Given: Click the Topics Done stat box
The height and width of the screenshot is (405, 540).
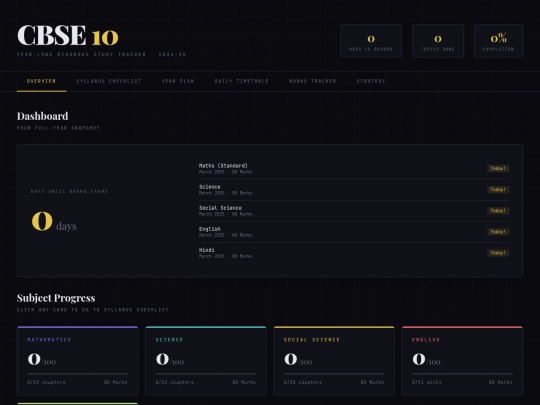Looking at the screenshot, I should (x=438, y=41).
